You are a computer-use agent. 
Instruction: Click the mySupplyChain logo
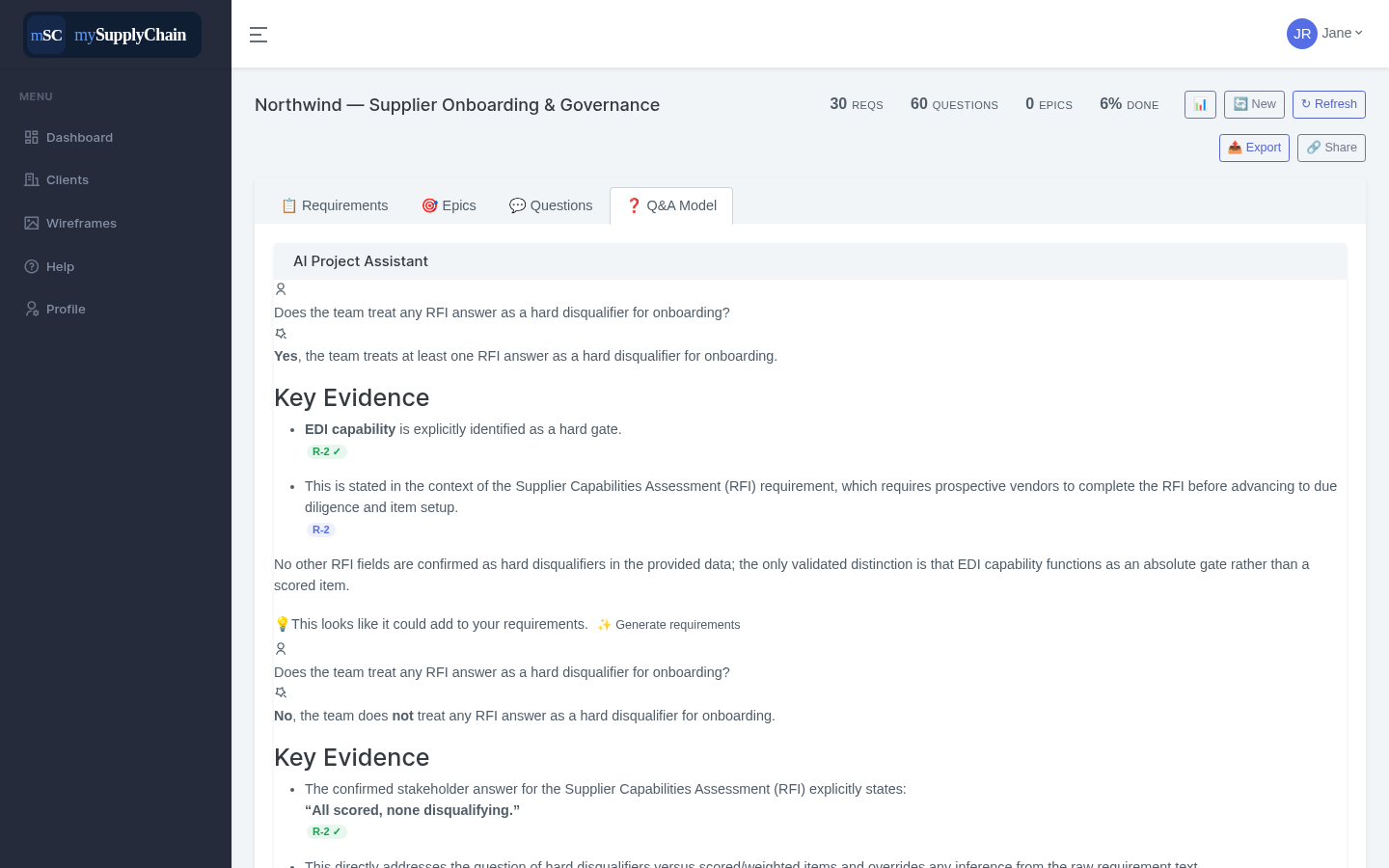point(113,35)
